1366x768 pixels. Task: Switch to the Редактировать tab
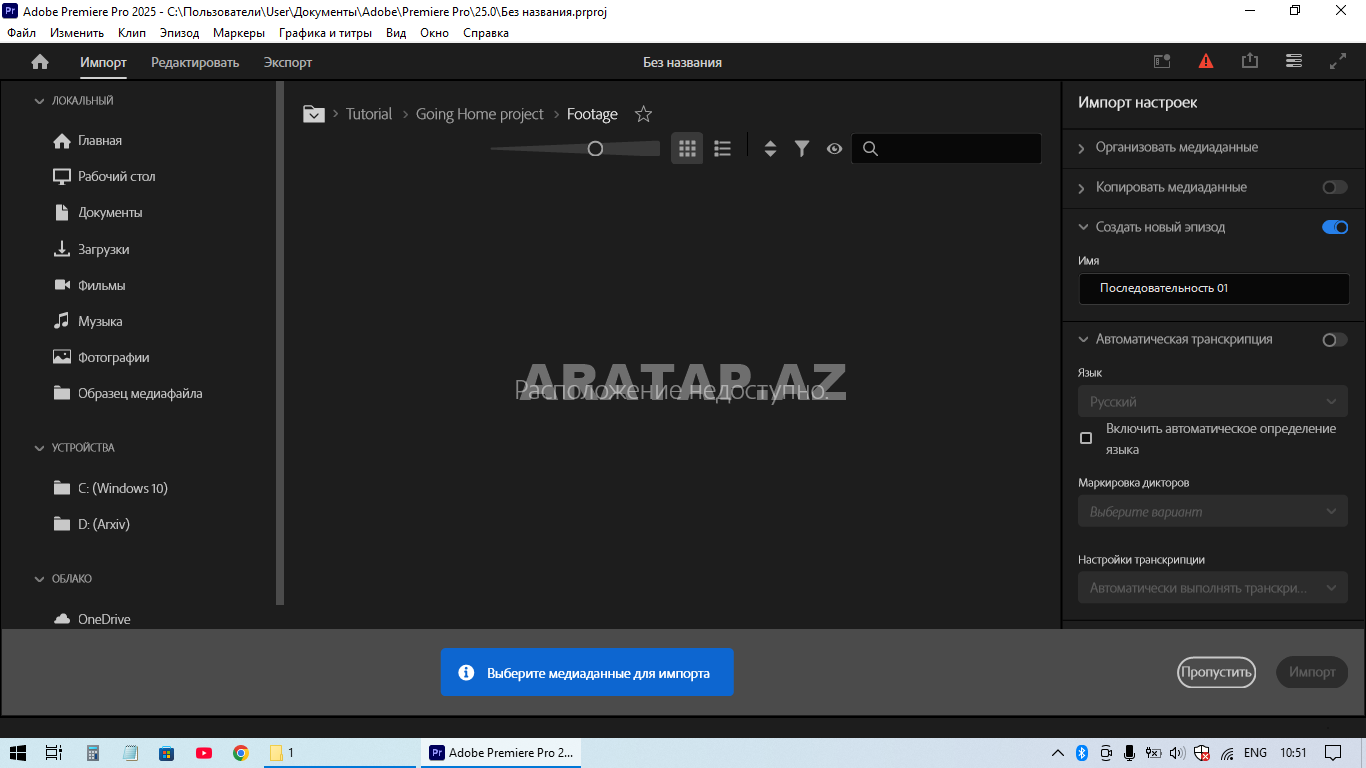(x=195, y=62)
